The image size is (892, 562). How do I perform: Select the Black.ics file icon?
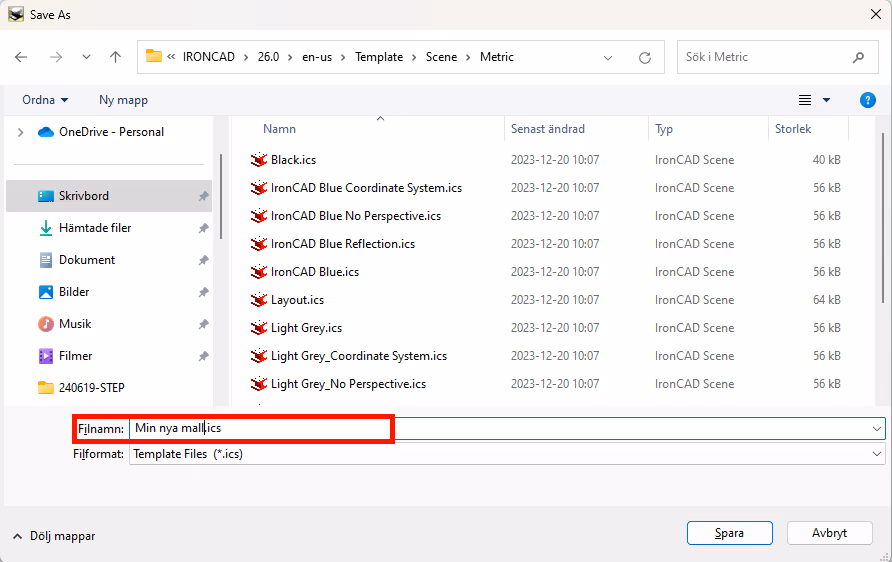point(259,160)
